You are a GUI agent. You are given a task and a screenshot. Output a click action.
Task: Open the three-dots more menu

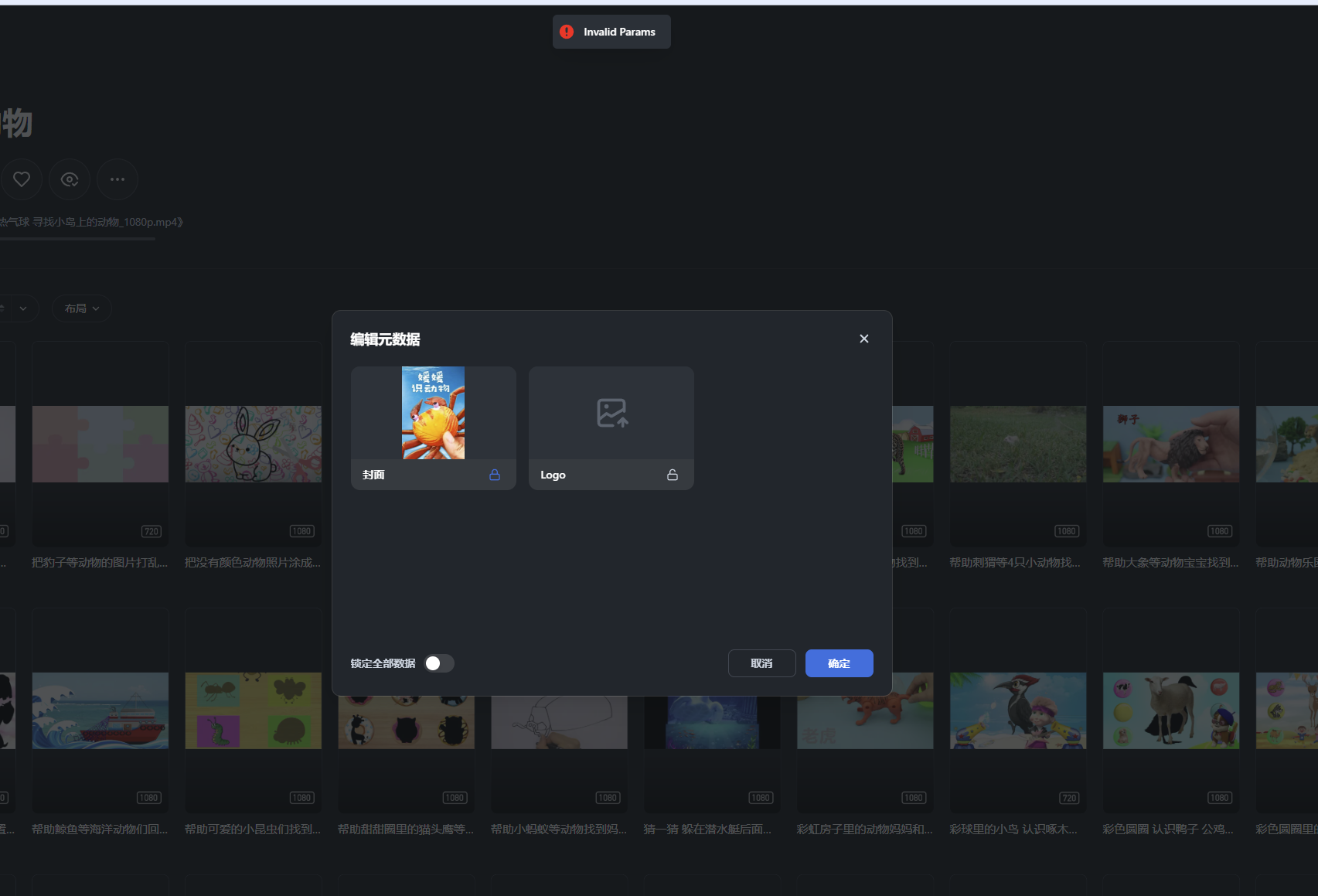(117, 179)
